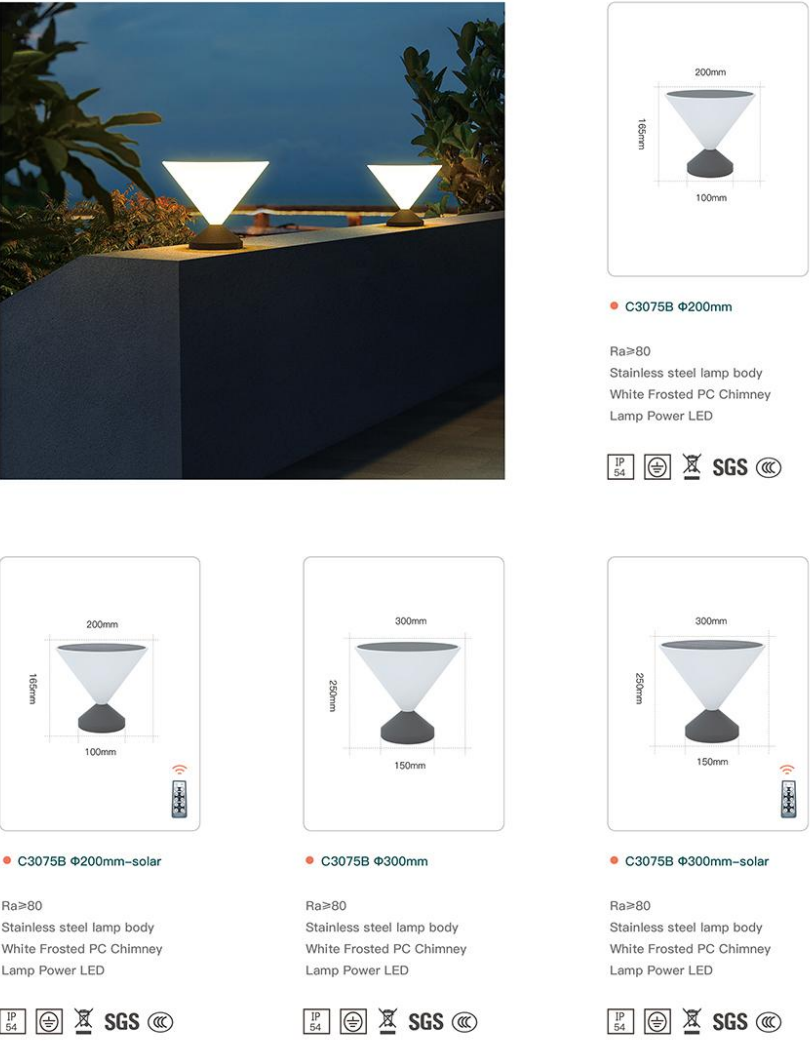Screen dimensions: 810x1052
Task: Open the C3075B Φ300mm product title
Action: click(x=374, y=861)
